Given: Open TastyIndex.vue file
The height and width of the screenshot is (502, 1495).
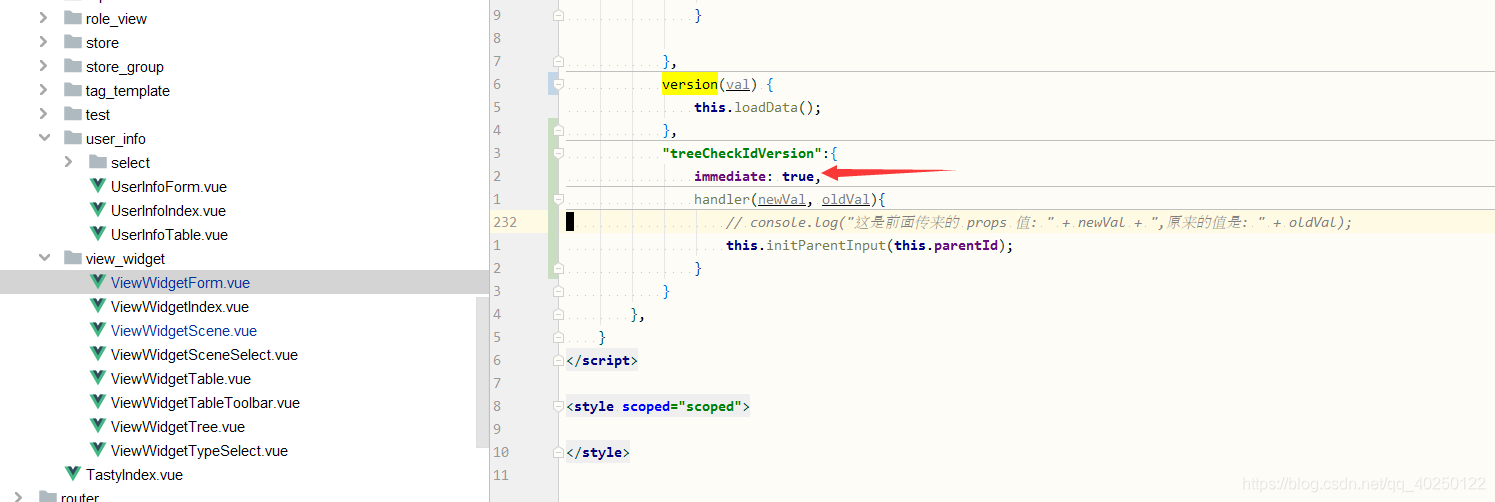Looking at the screenshot, I should click(x=134, y=474).
